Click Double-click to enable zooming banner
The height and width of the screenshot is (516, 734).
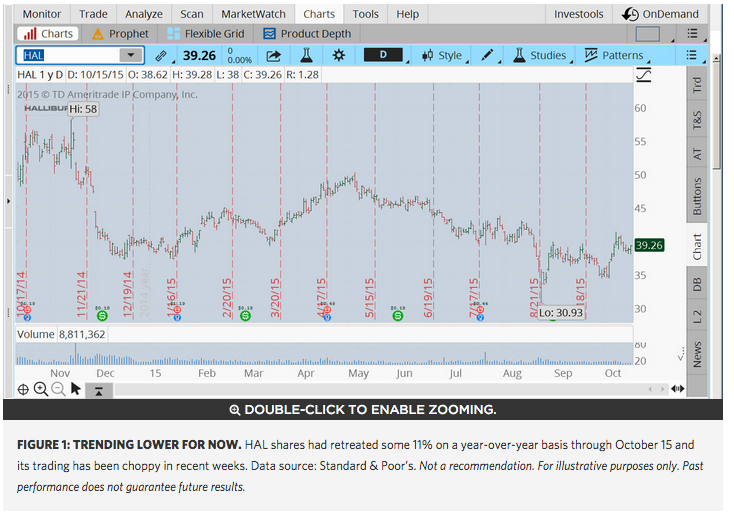(x=363, y=410)
